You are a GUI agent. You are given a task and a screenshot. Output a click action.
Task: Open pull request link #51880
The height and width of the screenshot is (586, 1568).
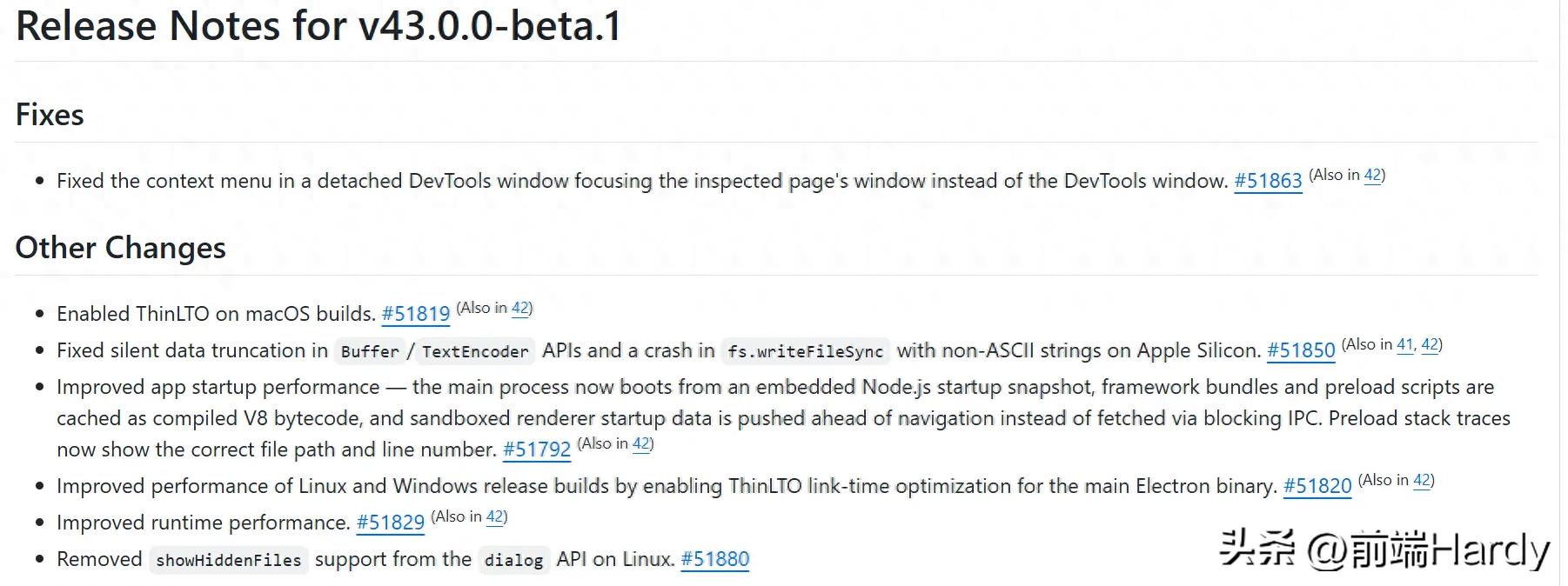coord(715,559)
